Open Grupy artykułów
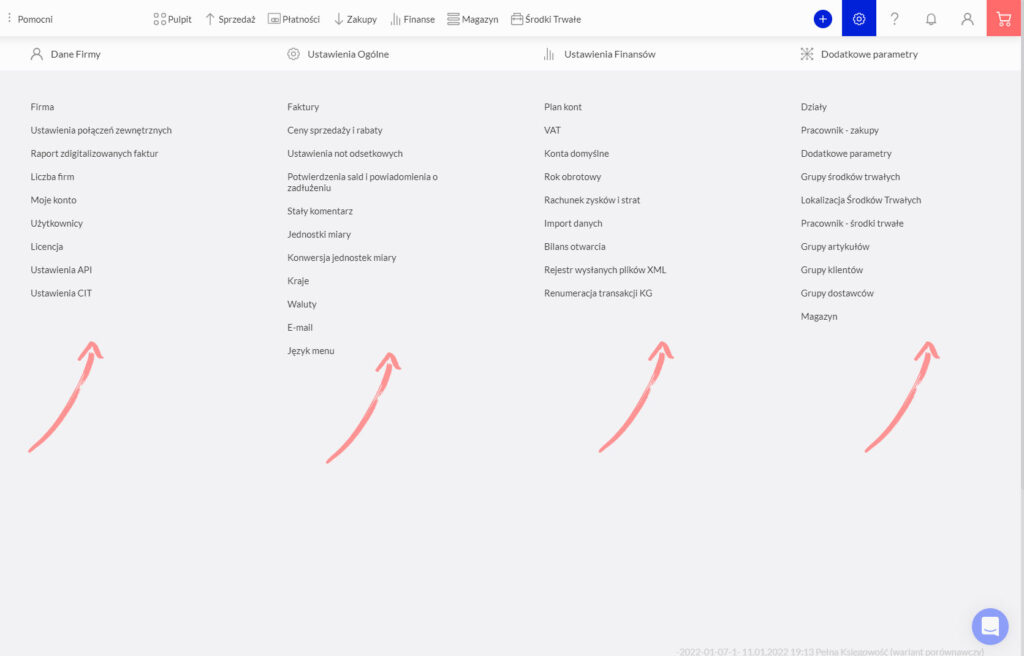 [x=835, y=246]
